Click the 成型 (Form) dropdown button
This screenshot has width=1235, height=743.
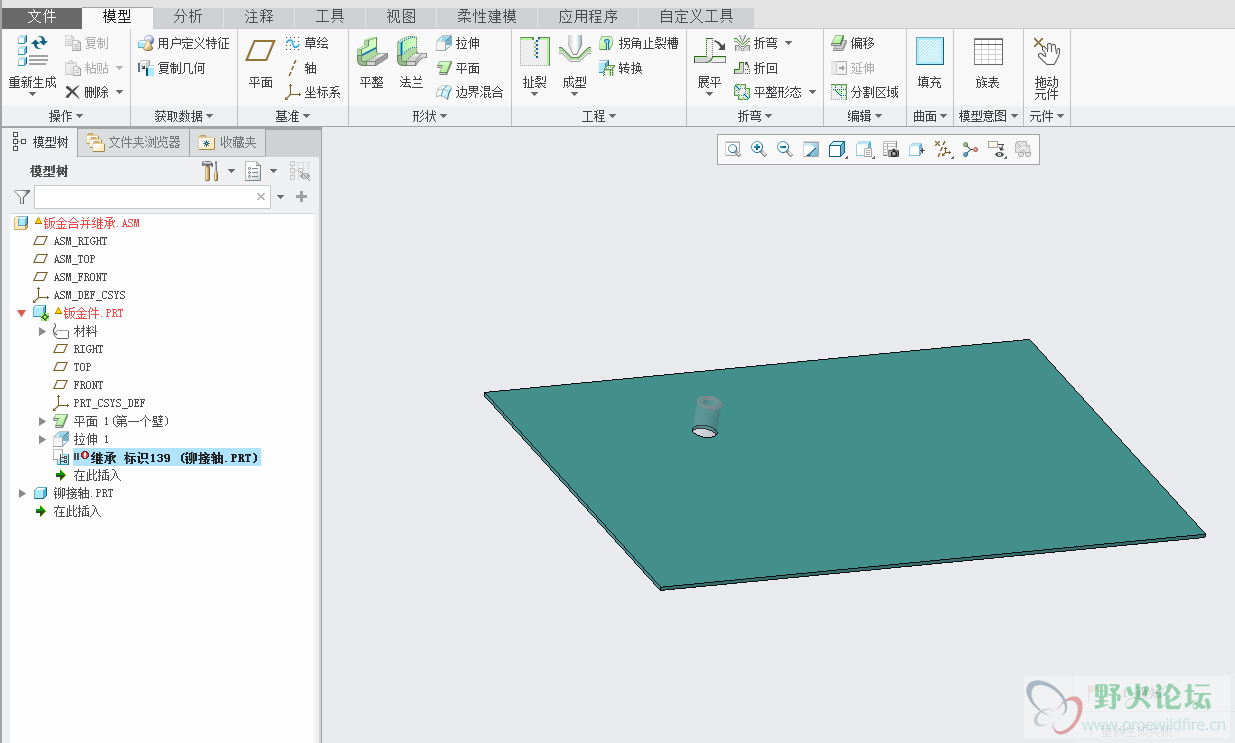tap(574, 68)
